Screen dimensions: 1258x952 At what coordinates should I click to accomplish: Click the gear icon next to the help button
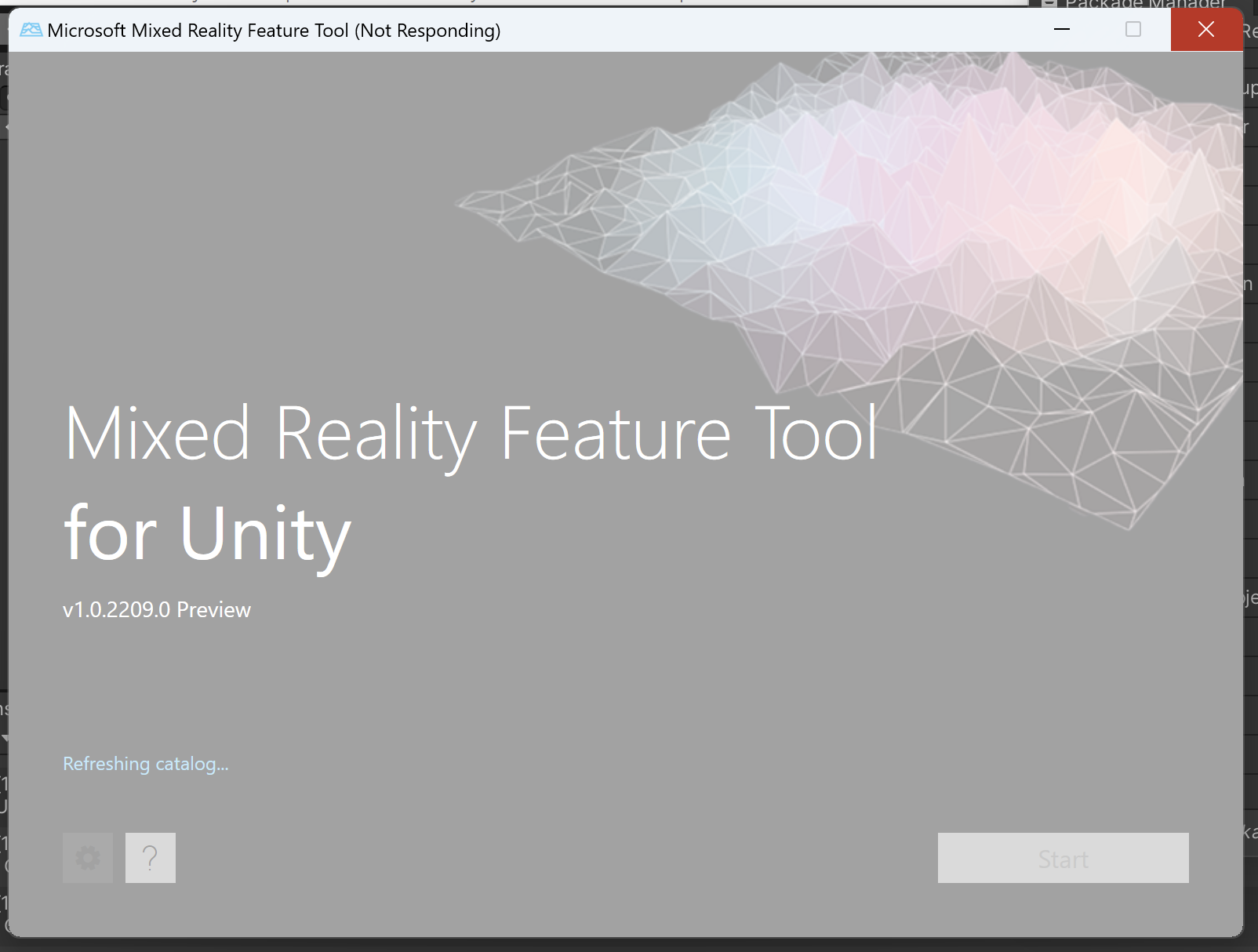(x=87, y=857)
